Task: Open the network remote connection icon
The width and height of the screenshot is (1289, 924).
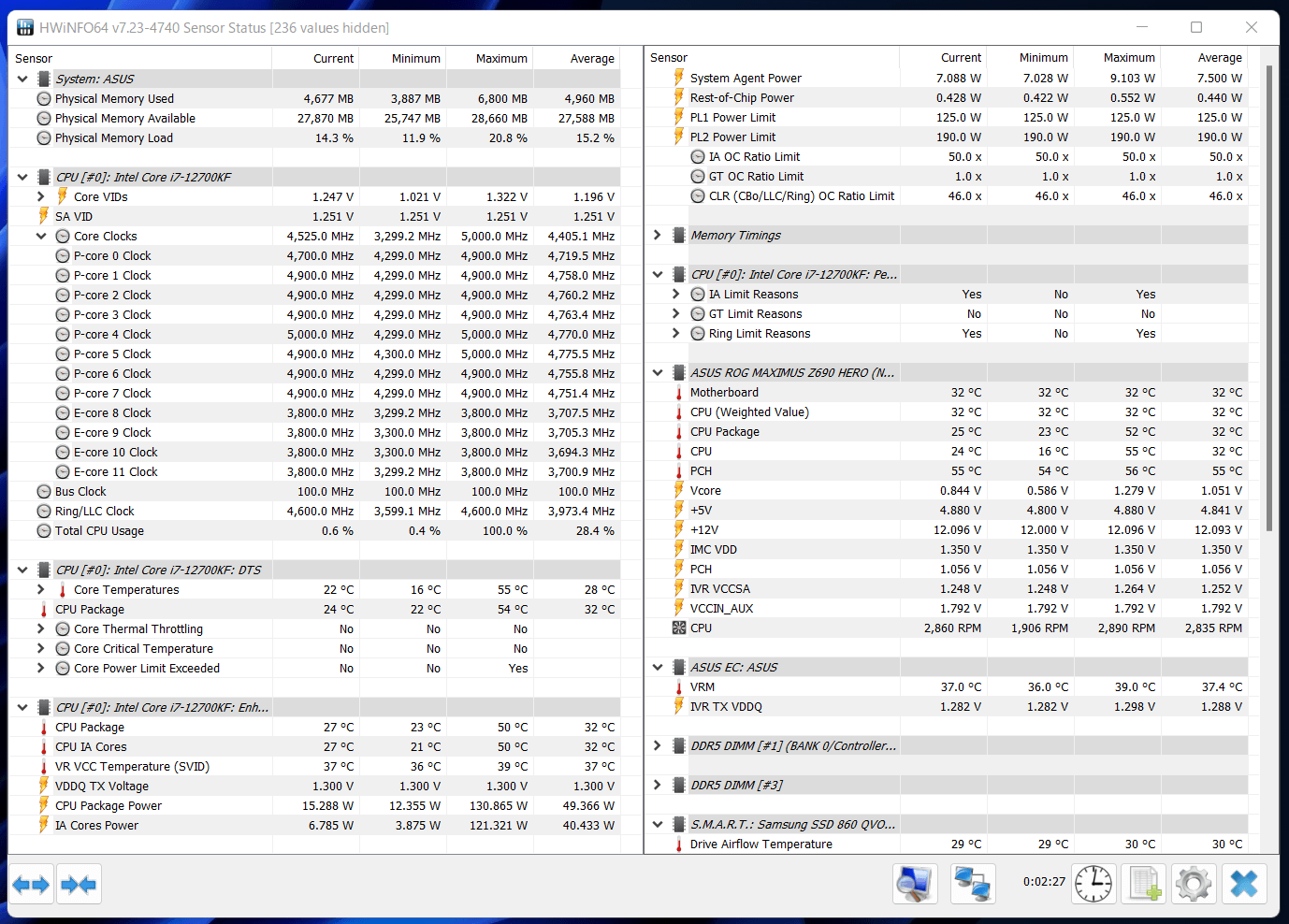Action: [x=973, y=884]
